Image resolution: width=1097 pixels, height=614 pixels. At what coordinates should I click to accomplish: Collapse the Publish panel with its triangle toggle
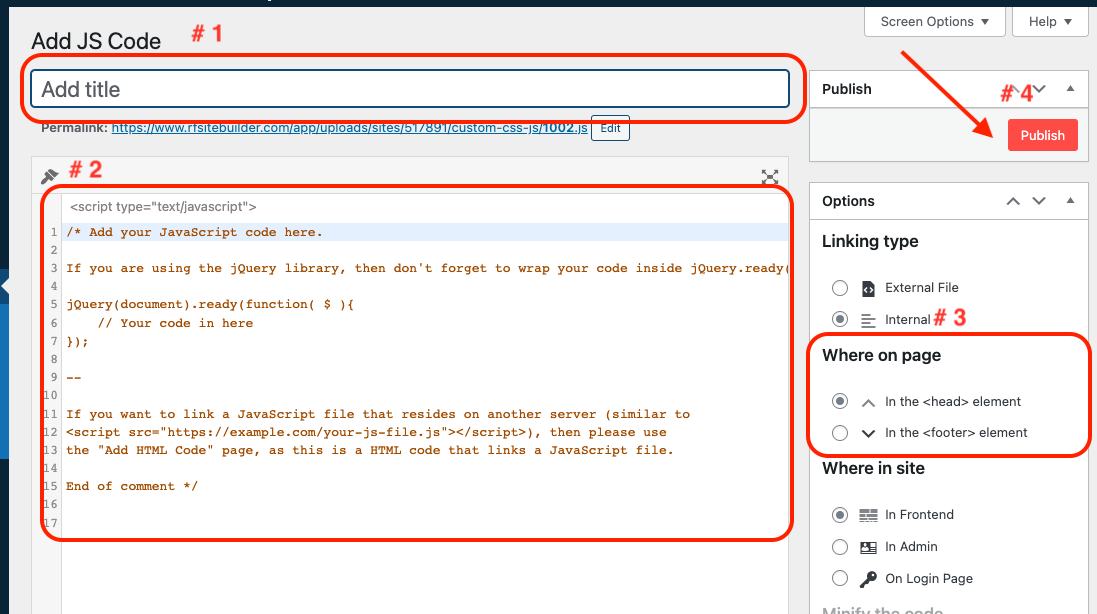[1070, 88]
